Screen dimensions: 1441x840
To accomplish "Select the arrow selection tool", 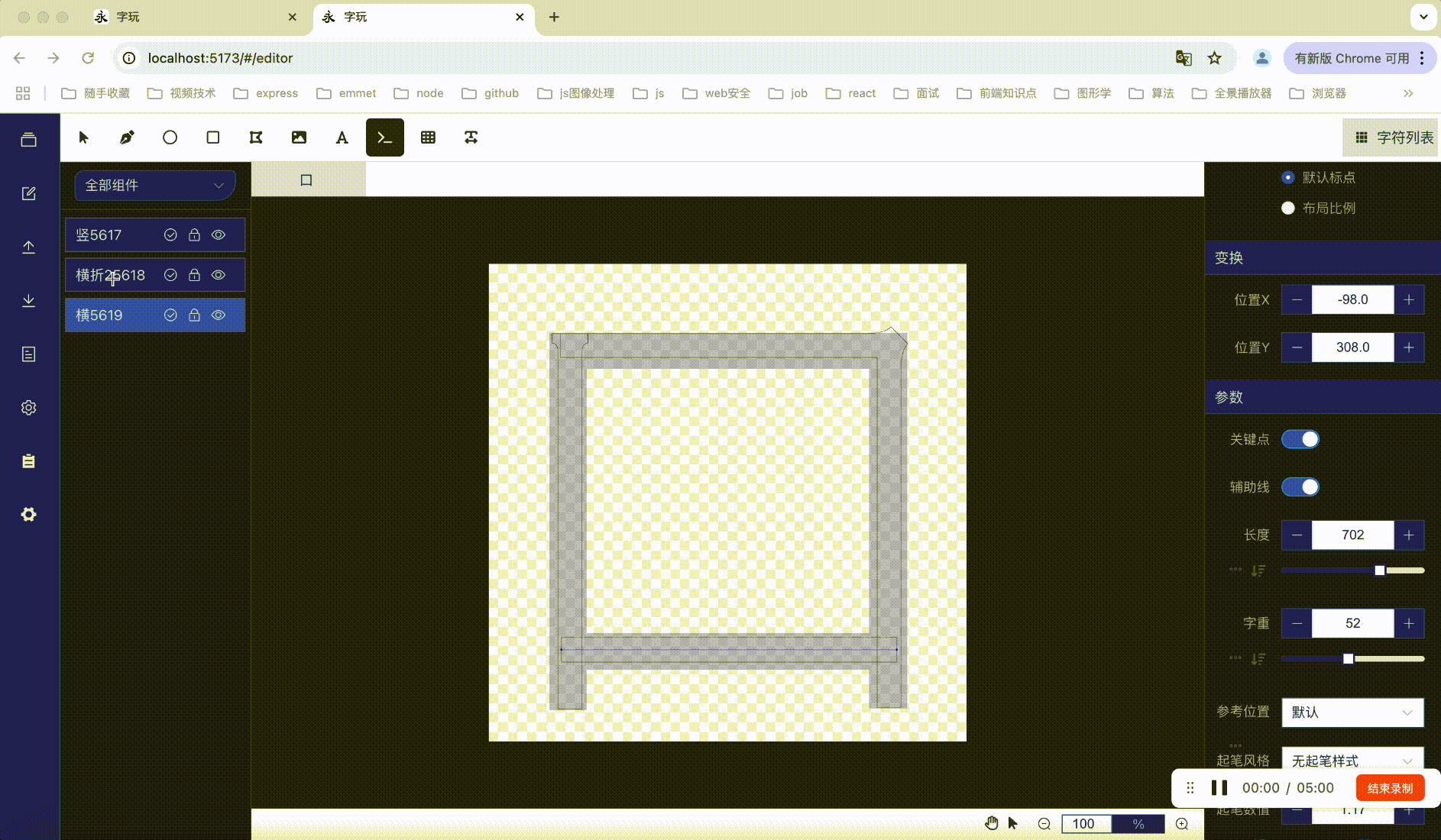I will pyautogui.click(x=84, y=137).
